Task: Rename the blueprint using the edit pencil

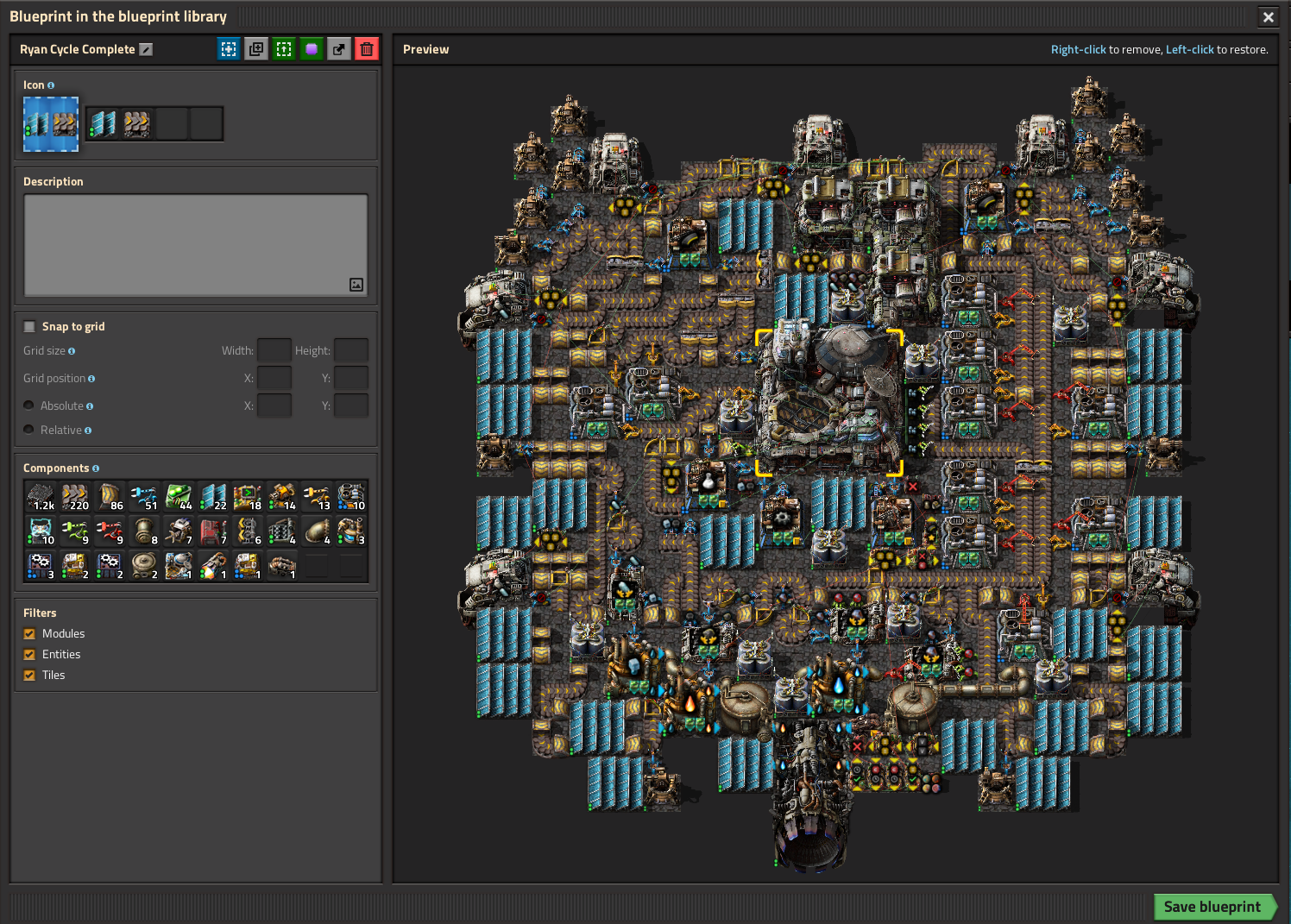Action: [x=146, y=49]
